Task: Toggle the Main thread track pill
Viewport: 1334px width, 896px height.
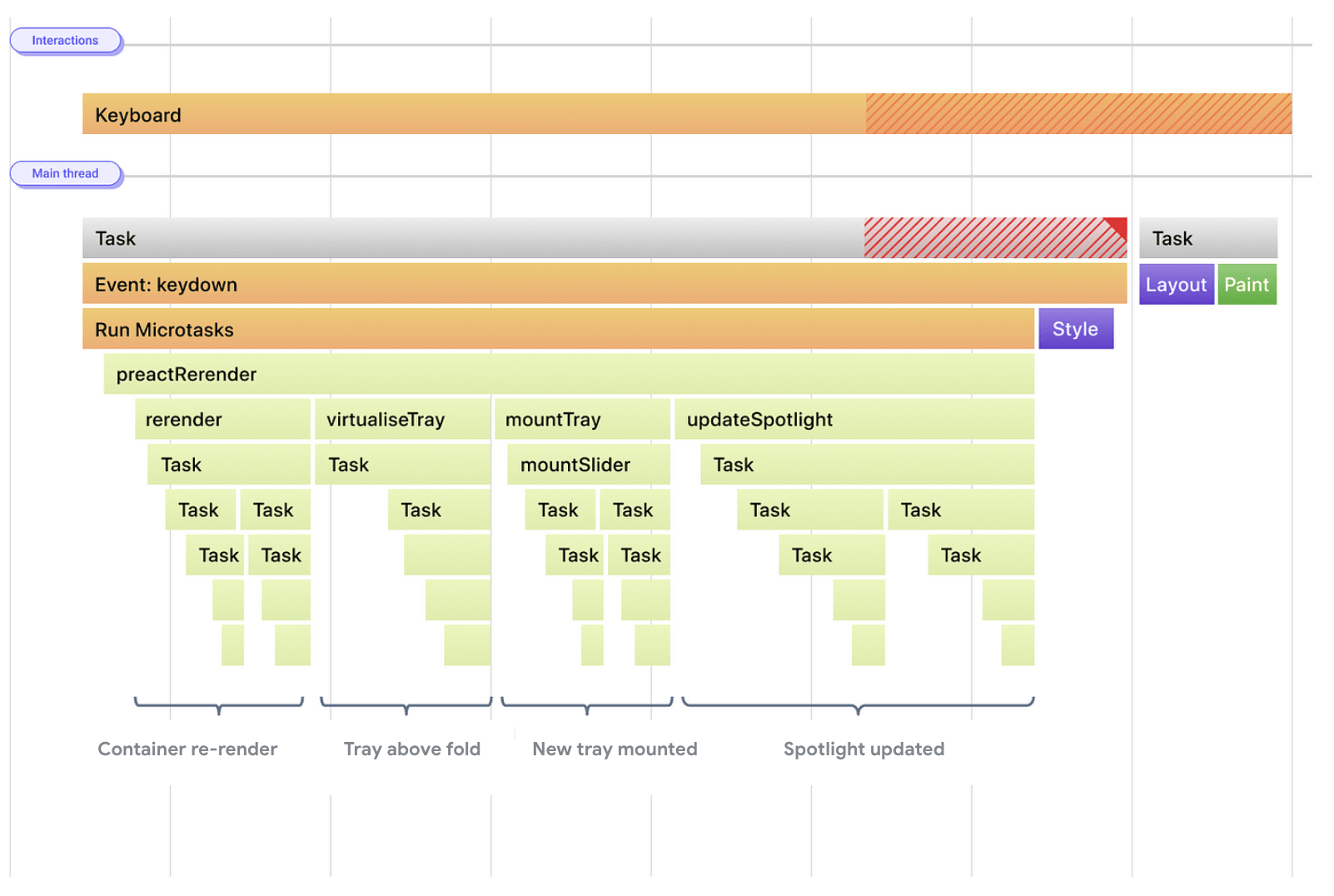Action: (66, 173)
